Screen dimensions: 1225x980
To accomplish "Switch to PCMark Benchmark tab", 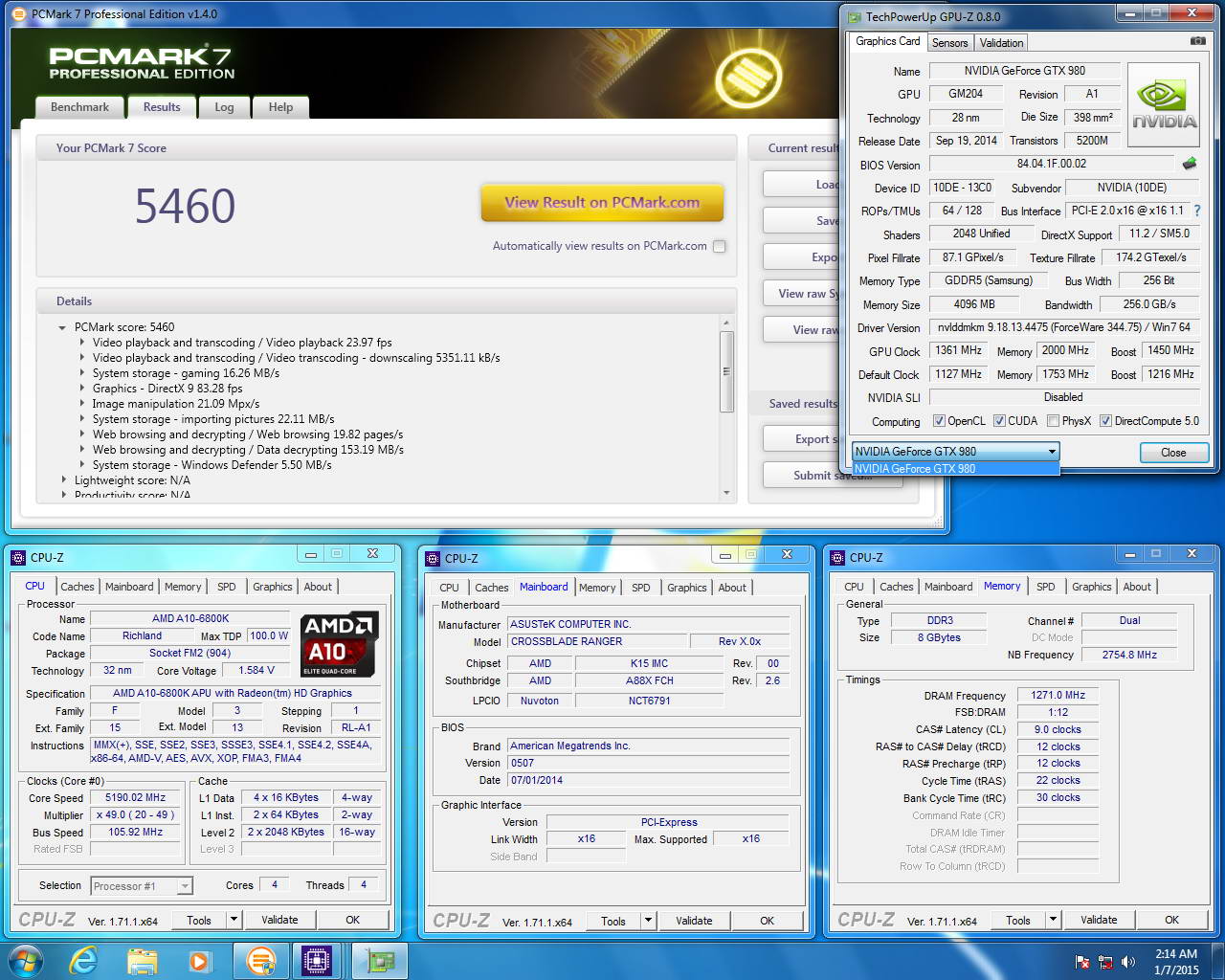I will (79, 107).
